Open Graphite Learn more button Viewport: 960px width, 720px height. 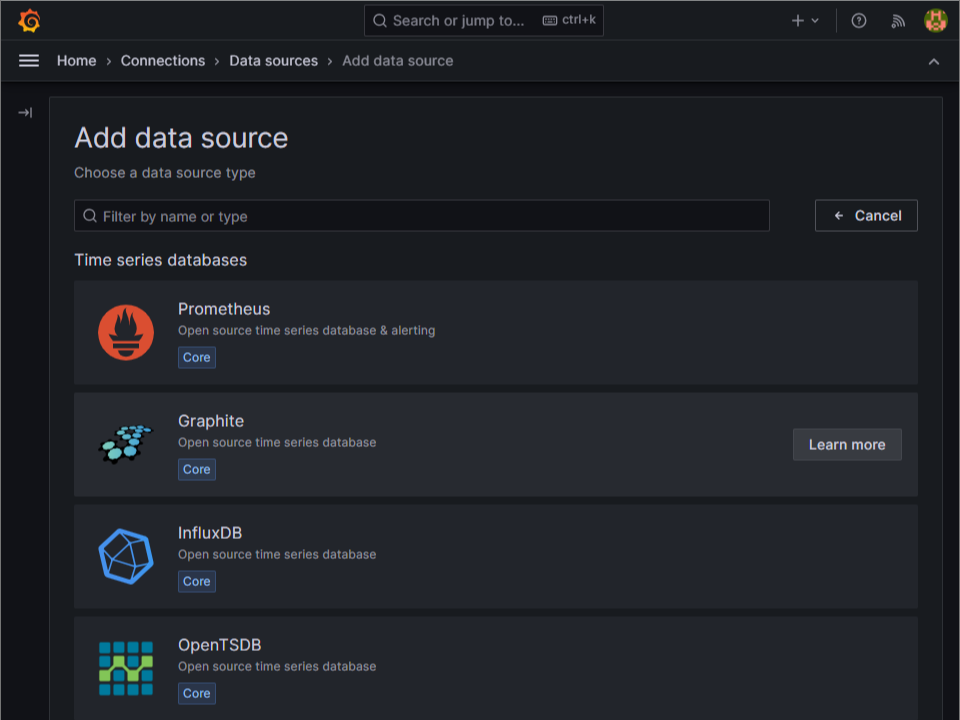pyautogui.click(x=847, y=444)
